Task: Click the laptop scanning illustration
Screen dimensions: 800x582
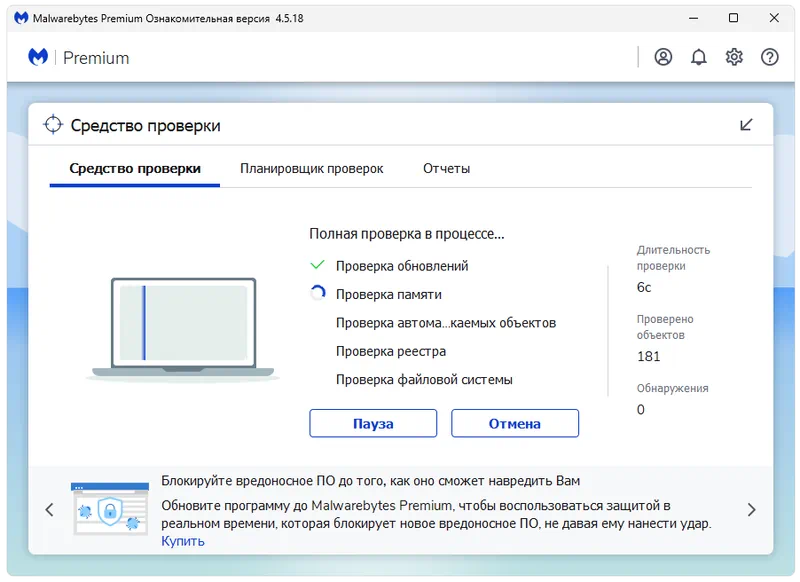Action: pos(183,329)
